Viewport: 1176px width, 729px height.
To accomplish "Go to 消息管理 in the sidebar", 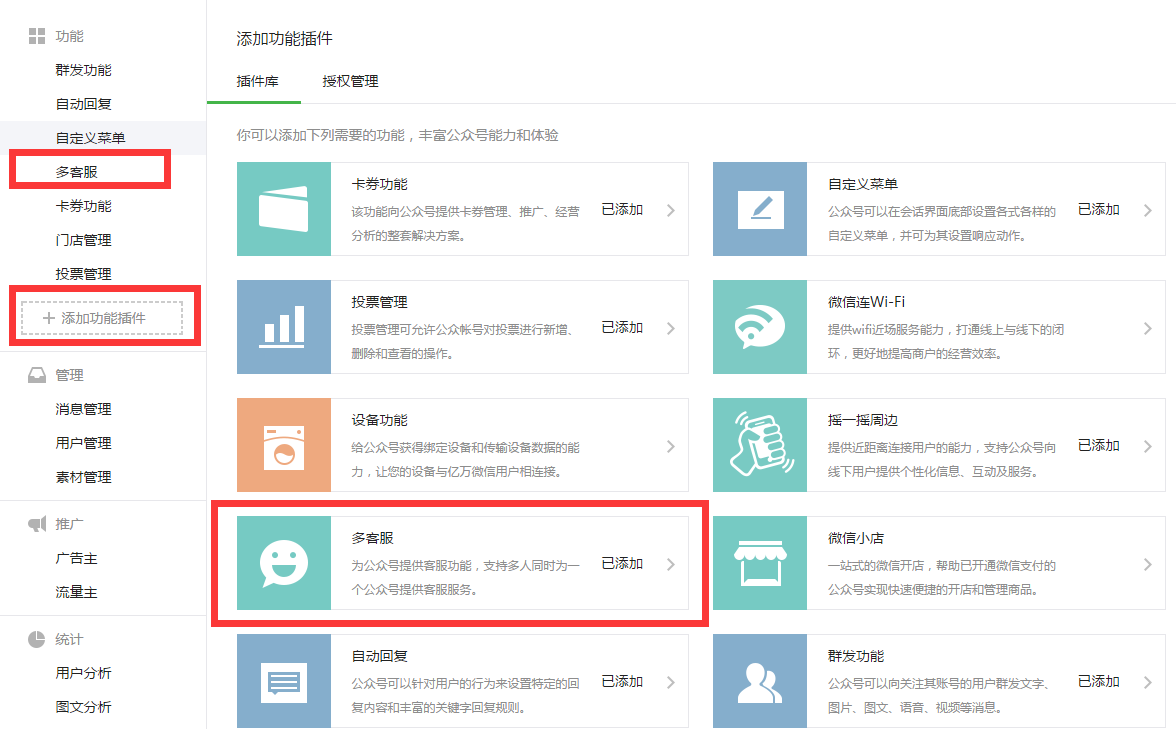I will (83, 409).
